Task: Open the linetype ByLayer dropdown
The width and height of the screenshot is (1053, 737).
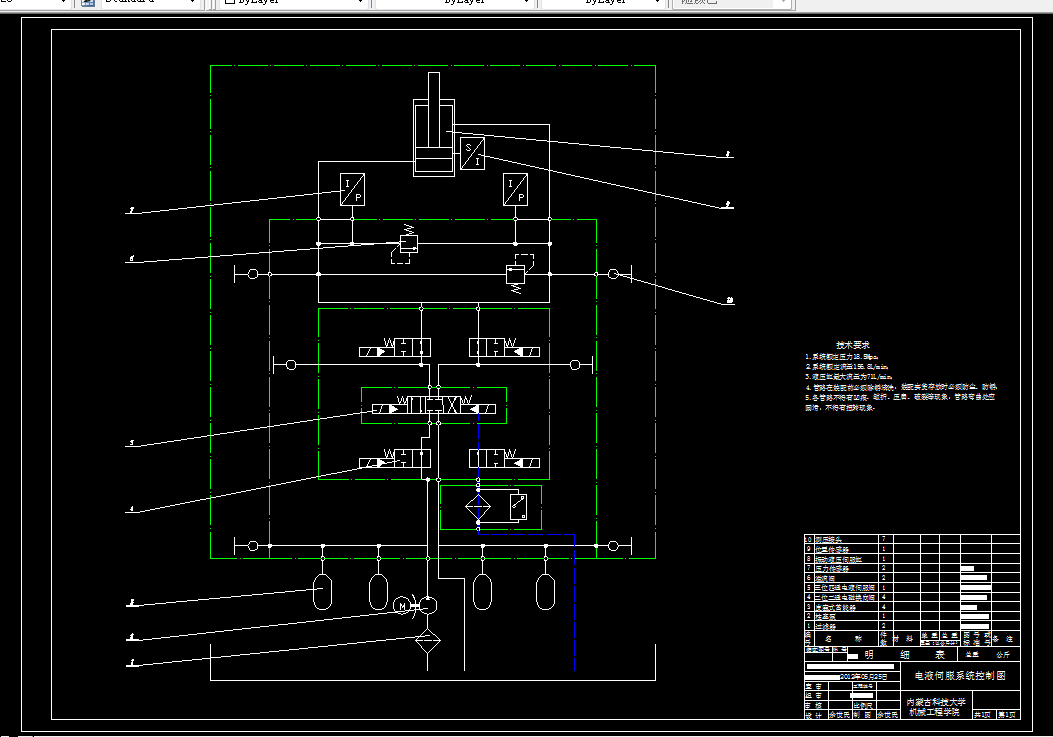Action: [x=453, y=3]
